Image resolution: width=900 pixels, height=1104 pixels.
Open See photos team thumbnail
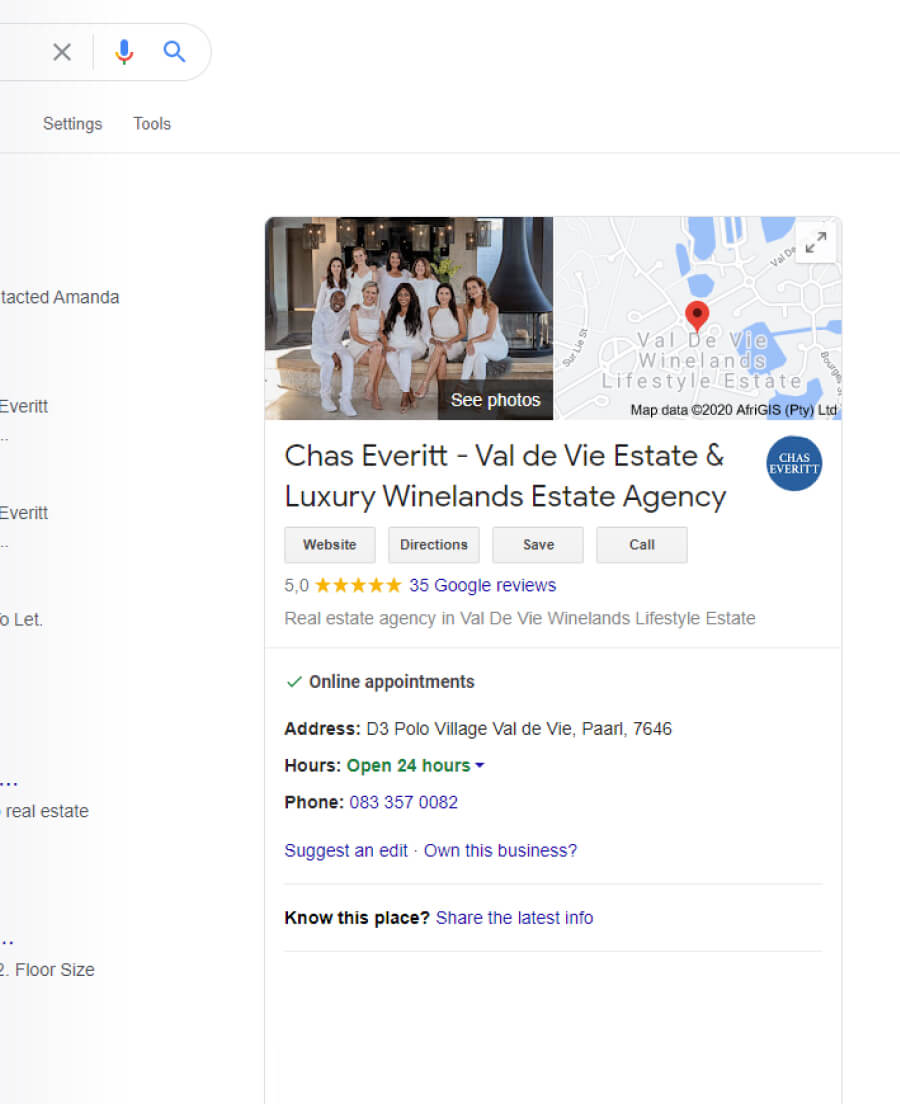pos(408,318)
